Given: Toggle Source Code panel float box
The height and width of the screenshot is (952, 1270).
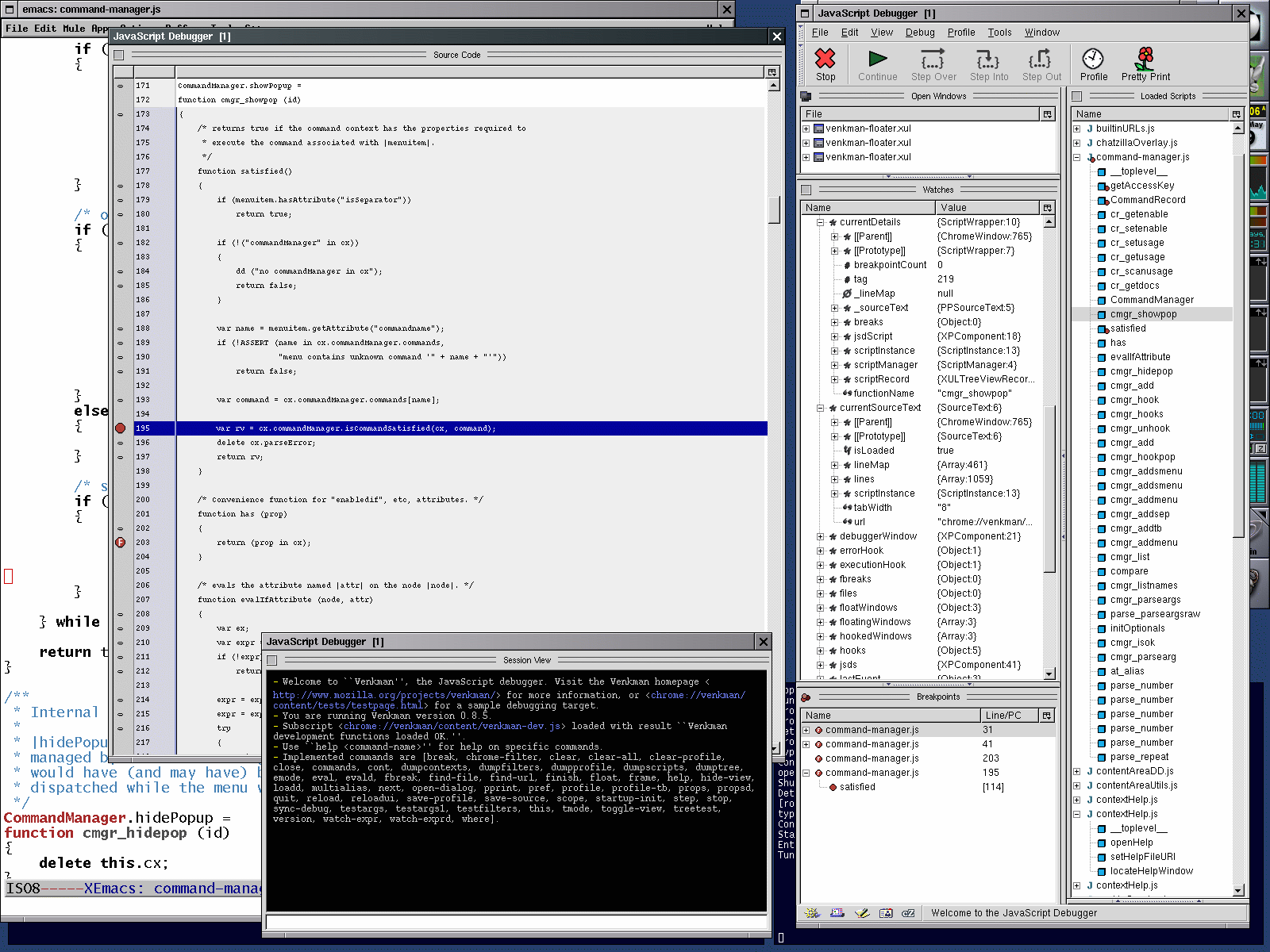Looking at the screenshot, I should click(119, 56).
